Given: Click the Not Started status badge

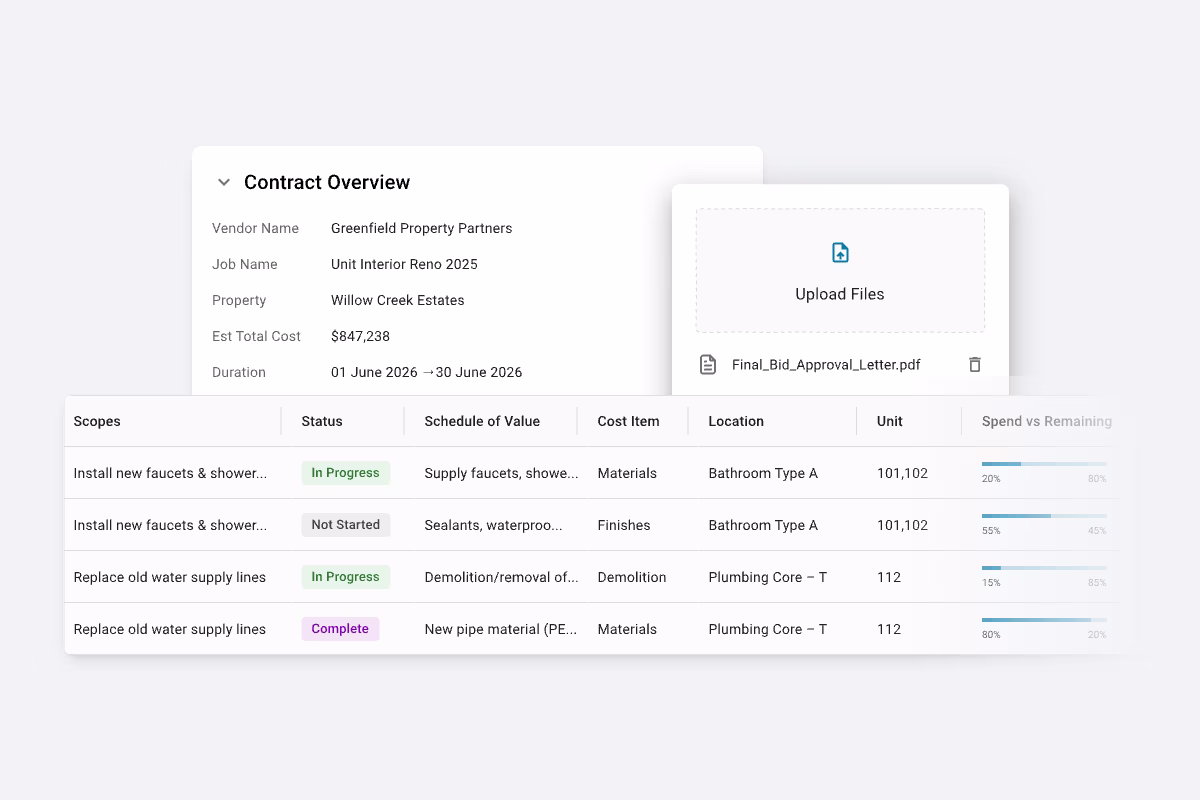Looking at the screenshot, I should click(x=346, y=524).
